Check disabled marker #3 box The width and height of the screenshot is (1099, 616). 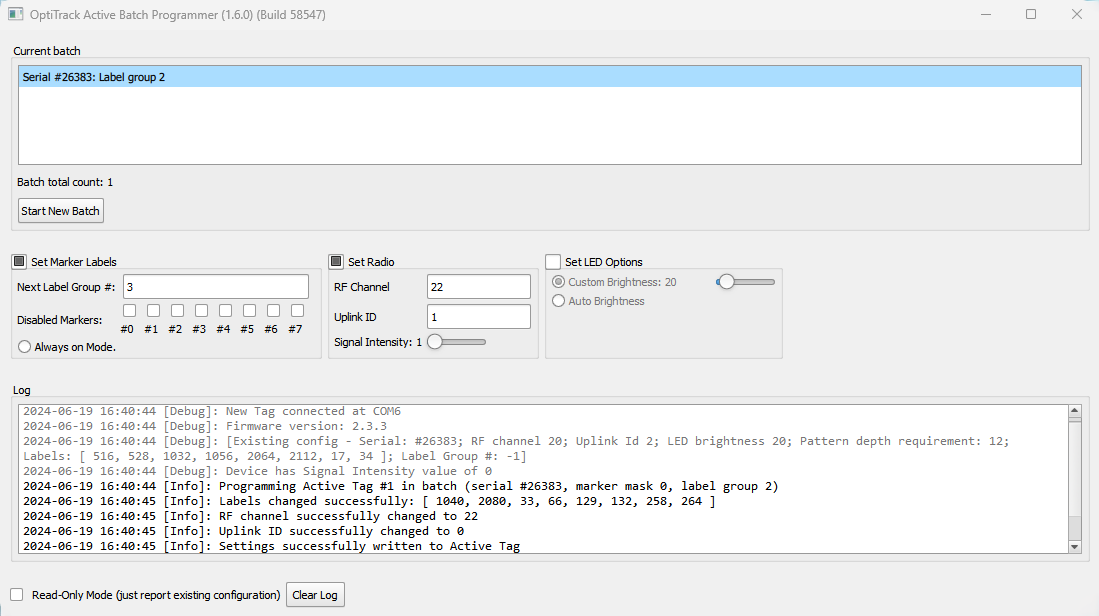pos(201,311)
